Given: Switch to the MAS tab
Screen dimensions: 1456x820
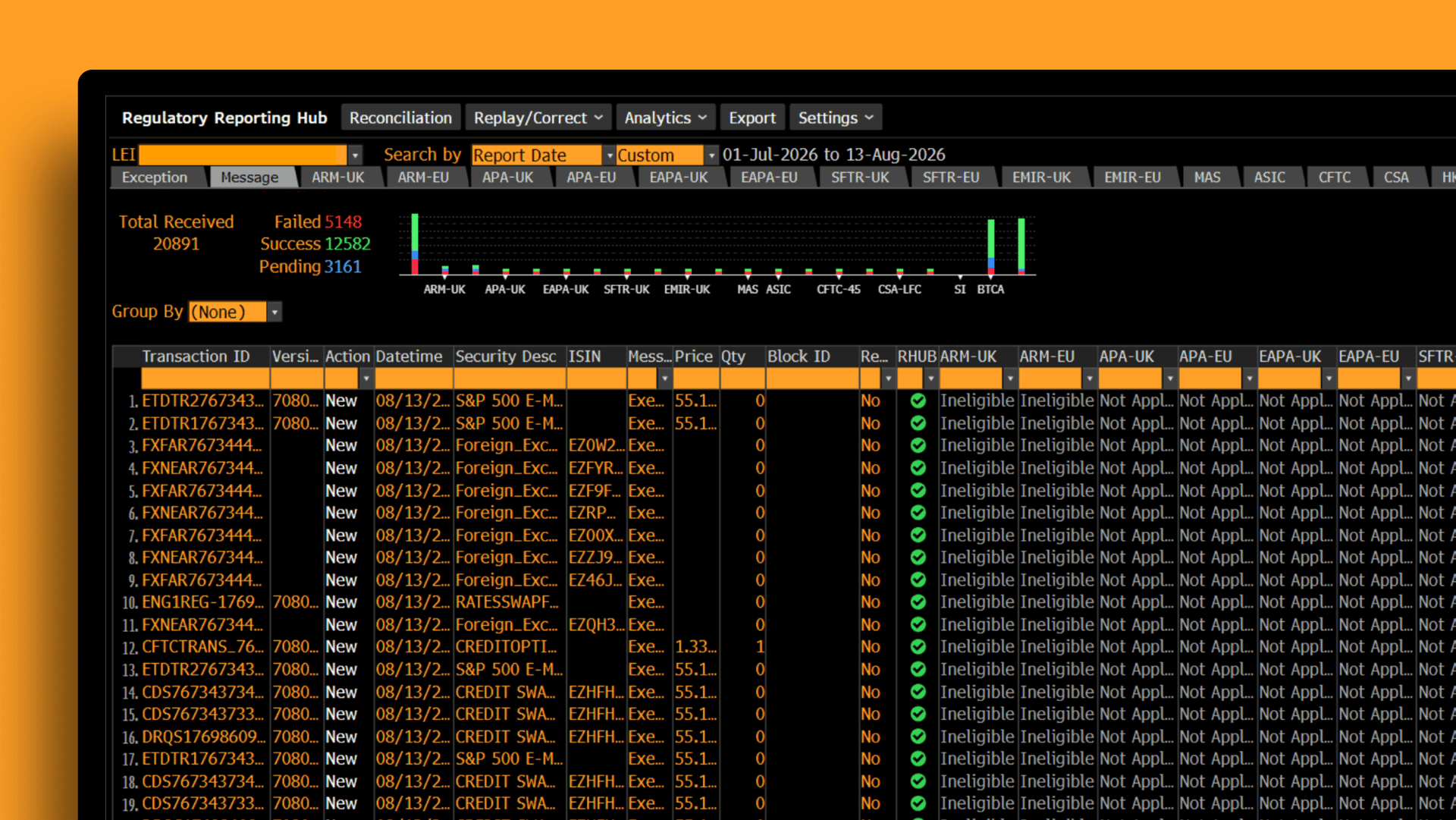Looking at the screenshot, I should point(1207,178).
